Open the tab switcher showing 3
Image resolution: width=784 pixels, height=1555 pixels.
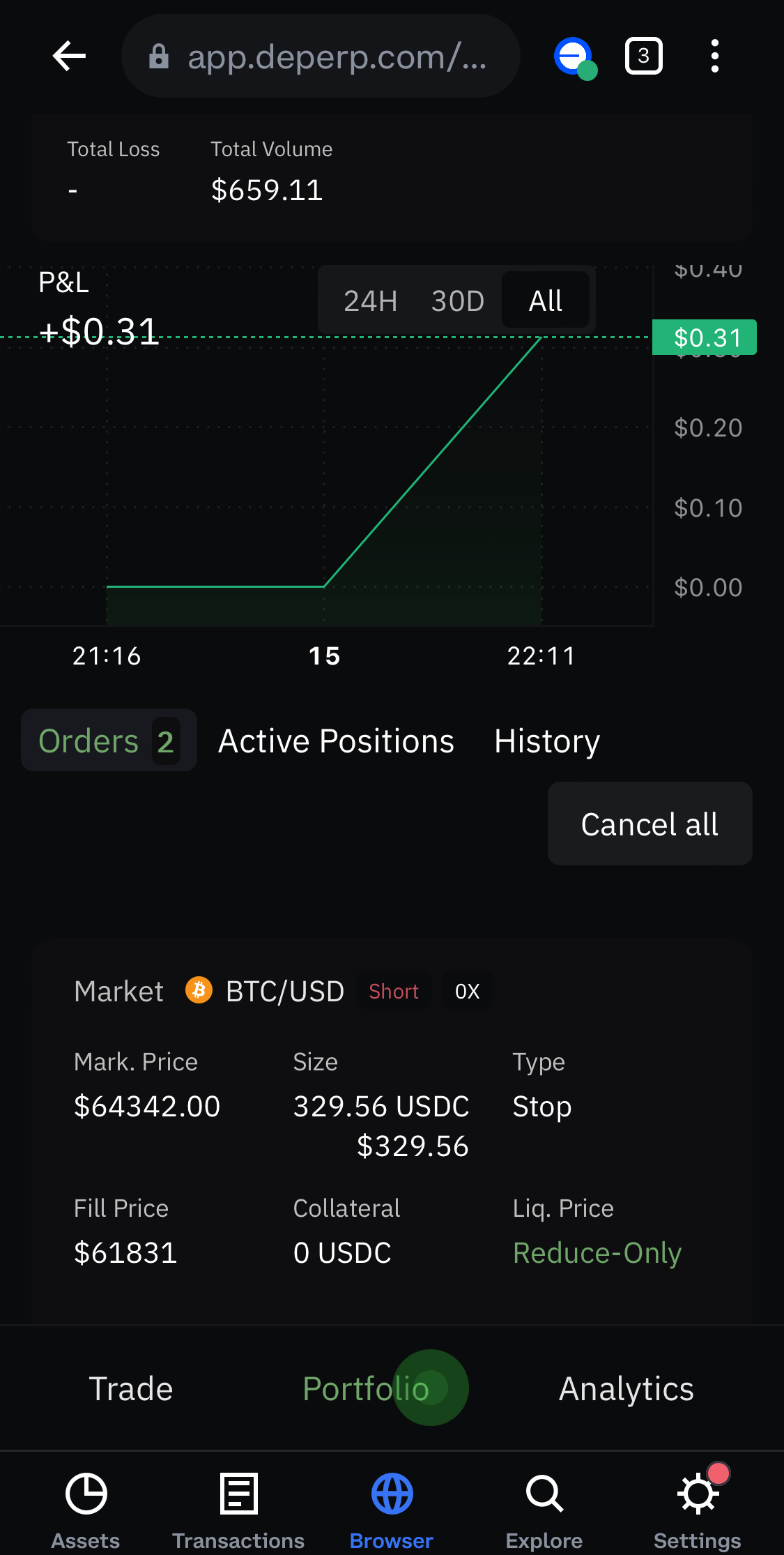[643, 56]
